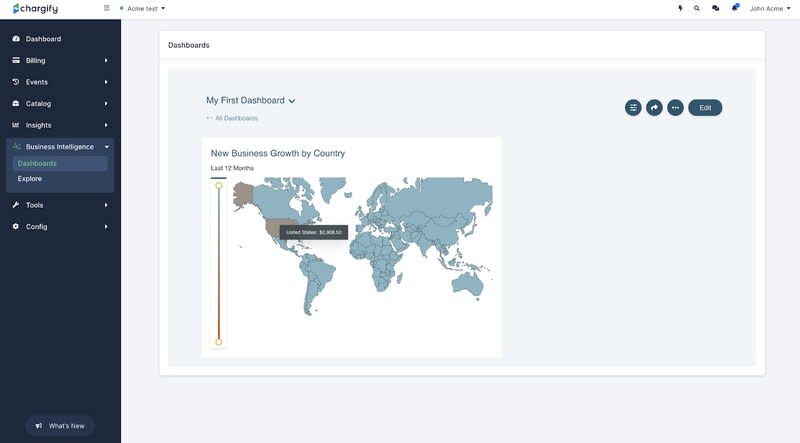Click the Tools wrench icon
The image size is (800, 443).
tap(16, 205)
